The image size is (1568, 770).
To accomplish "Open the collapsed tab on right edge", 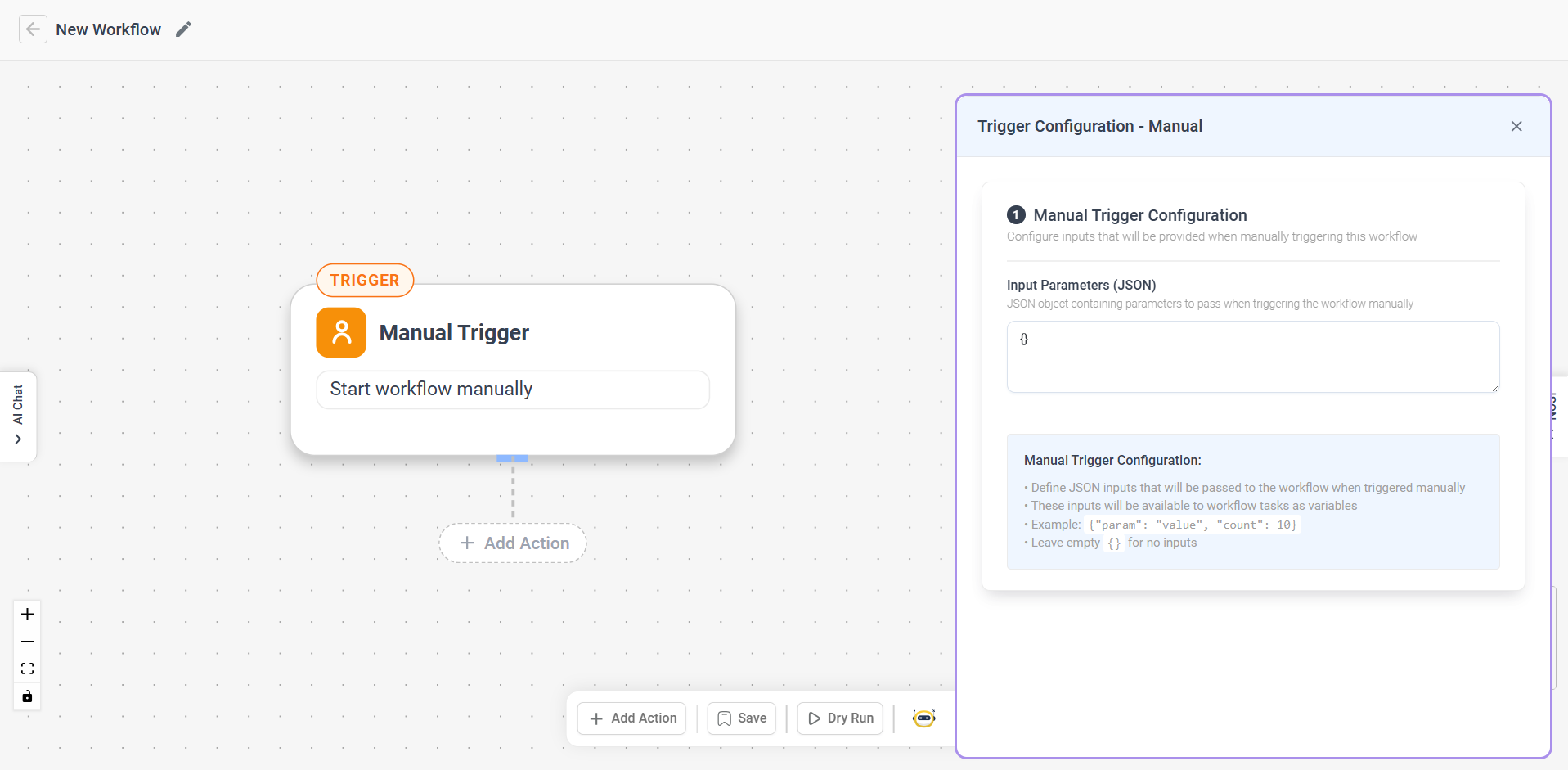I will pyautogui.click(x=1559, y=416).
